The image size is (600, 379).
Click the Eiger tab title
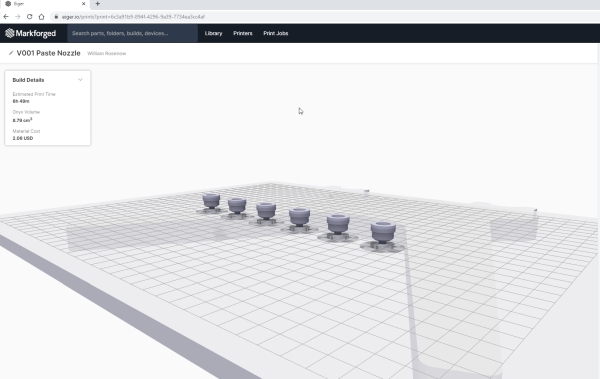19,4
